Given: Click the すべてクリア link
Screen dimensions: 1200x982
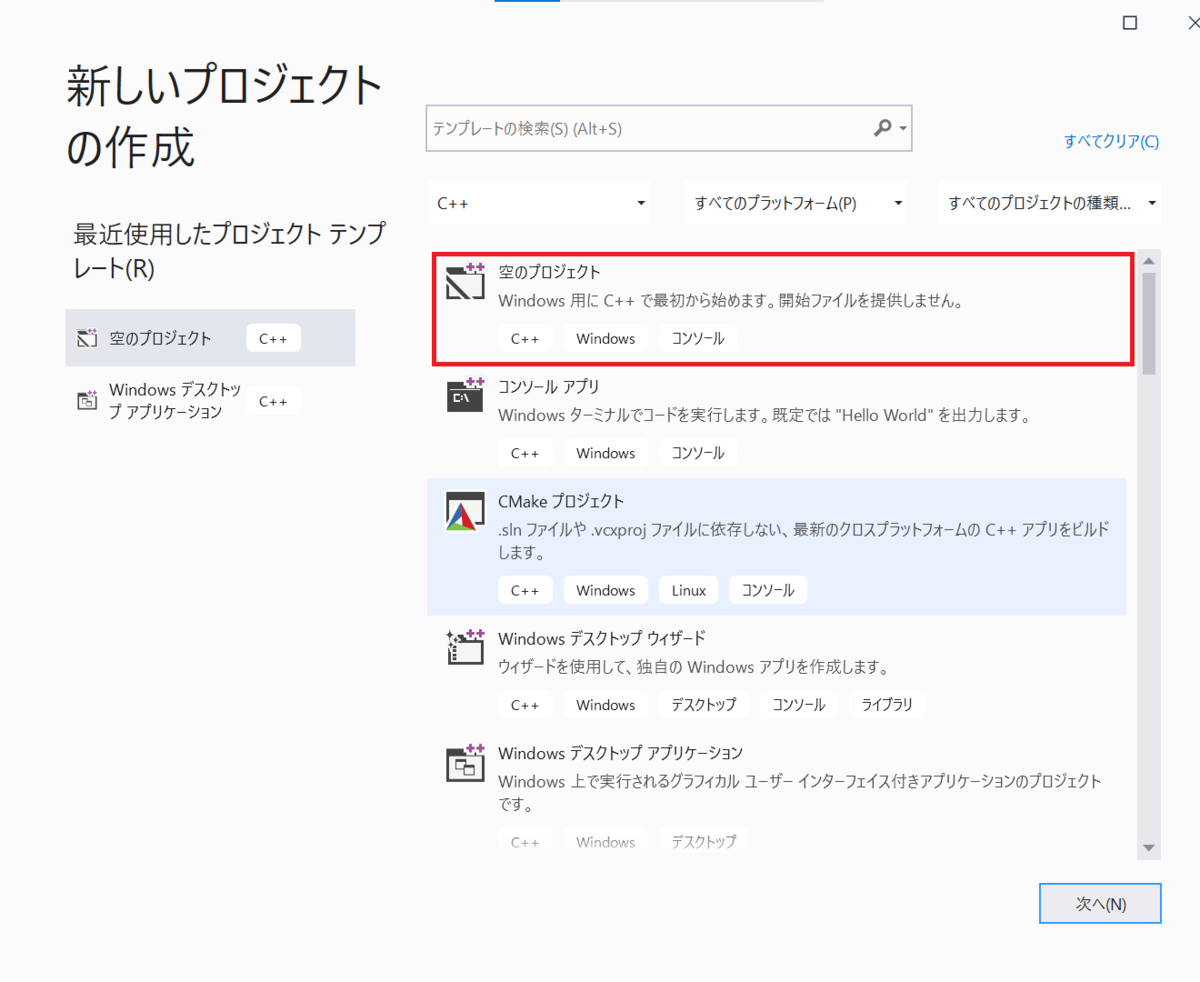Looking at the screenshot, I should (1111, 141).
